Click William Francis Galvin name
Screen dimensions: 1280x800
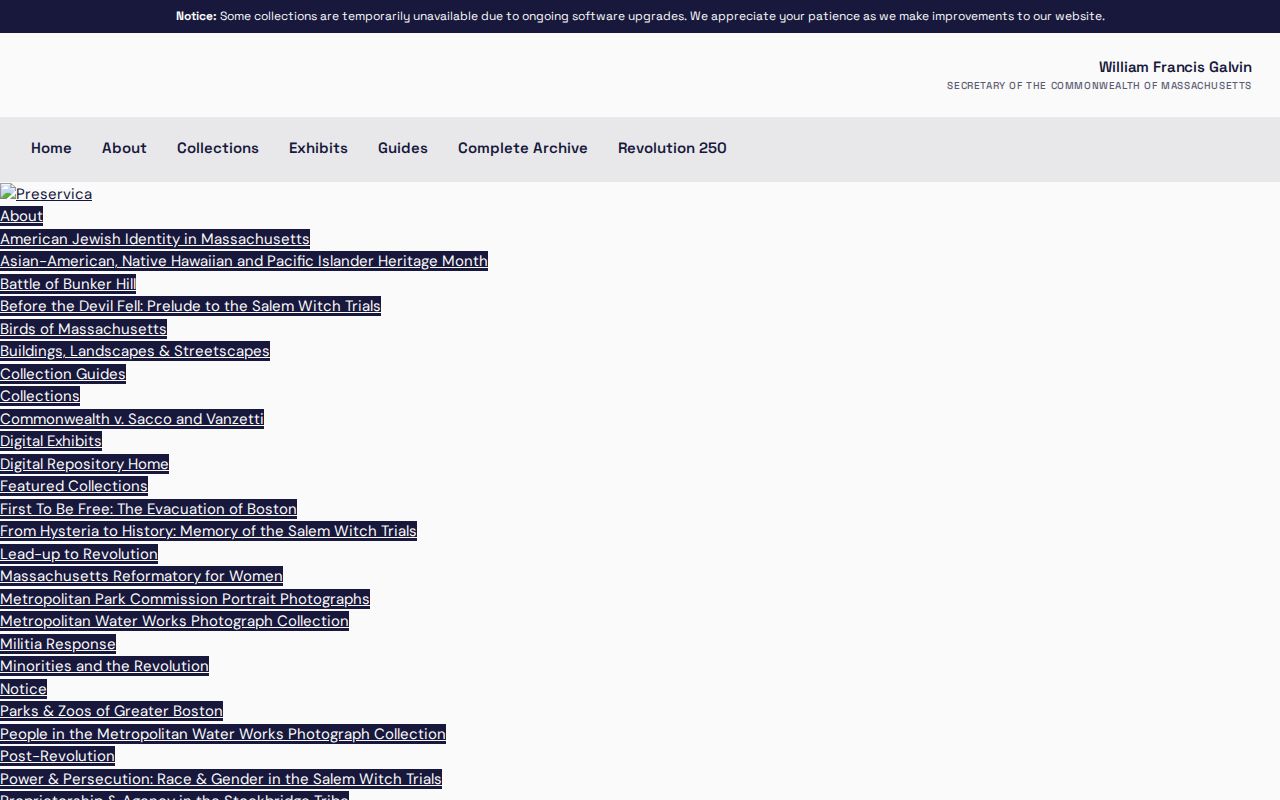pos(1175,67)
